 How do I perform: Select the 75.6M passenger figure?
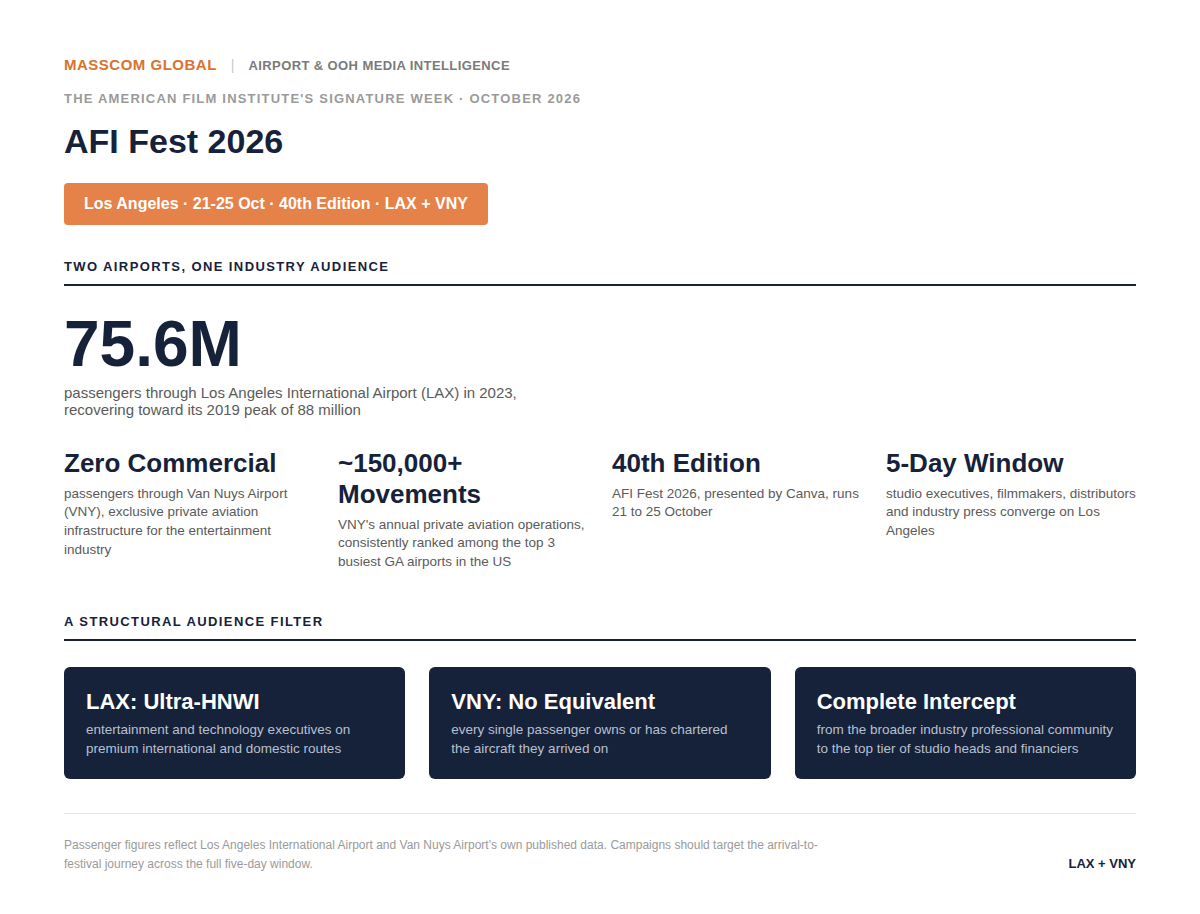[153, 344]
